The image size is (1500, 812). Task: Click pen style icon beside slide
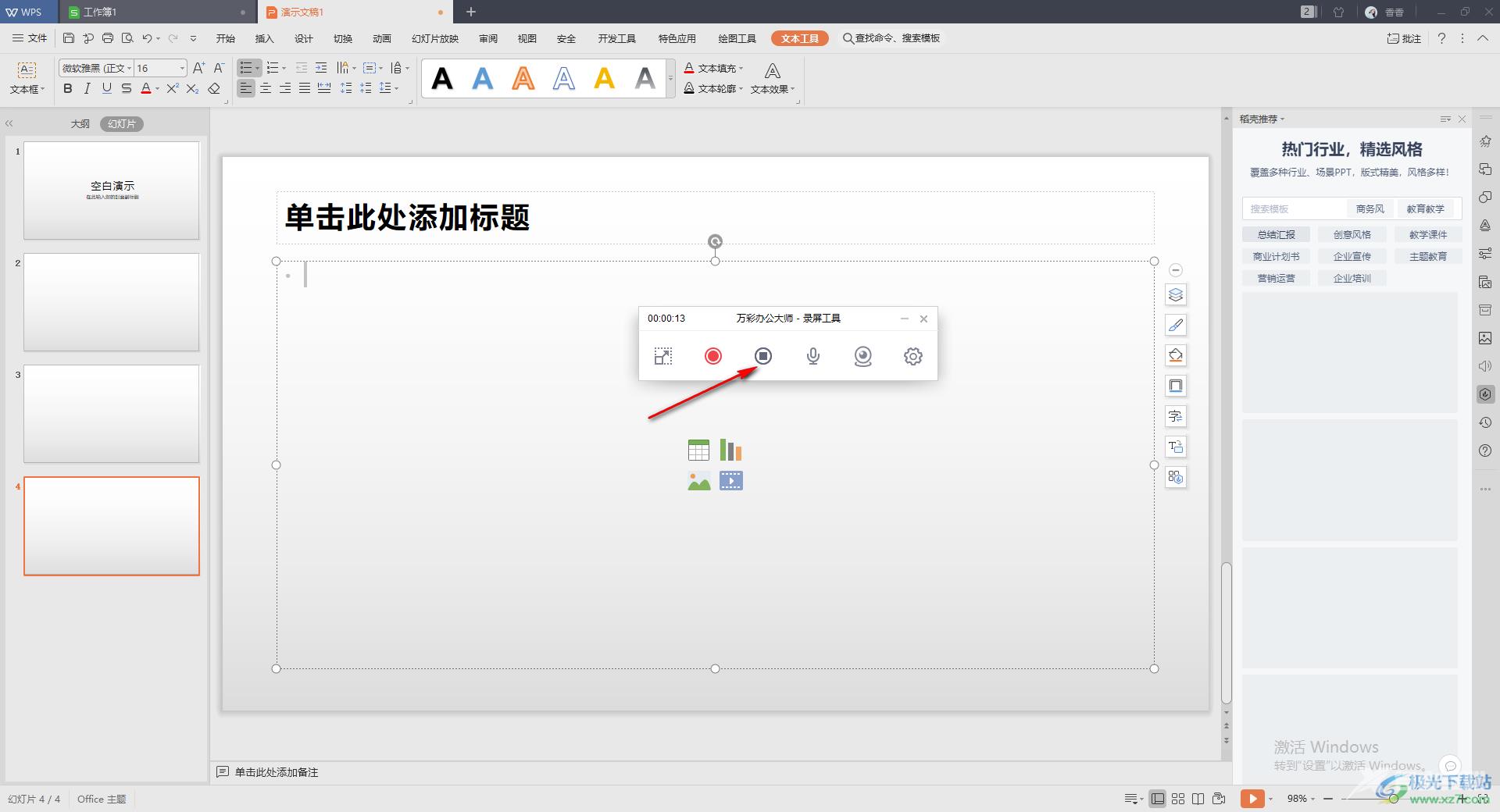1176,325
